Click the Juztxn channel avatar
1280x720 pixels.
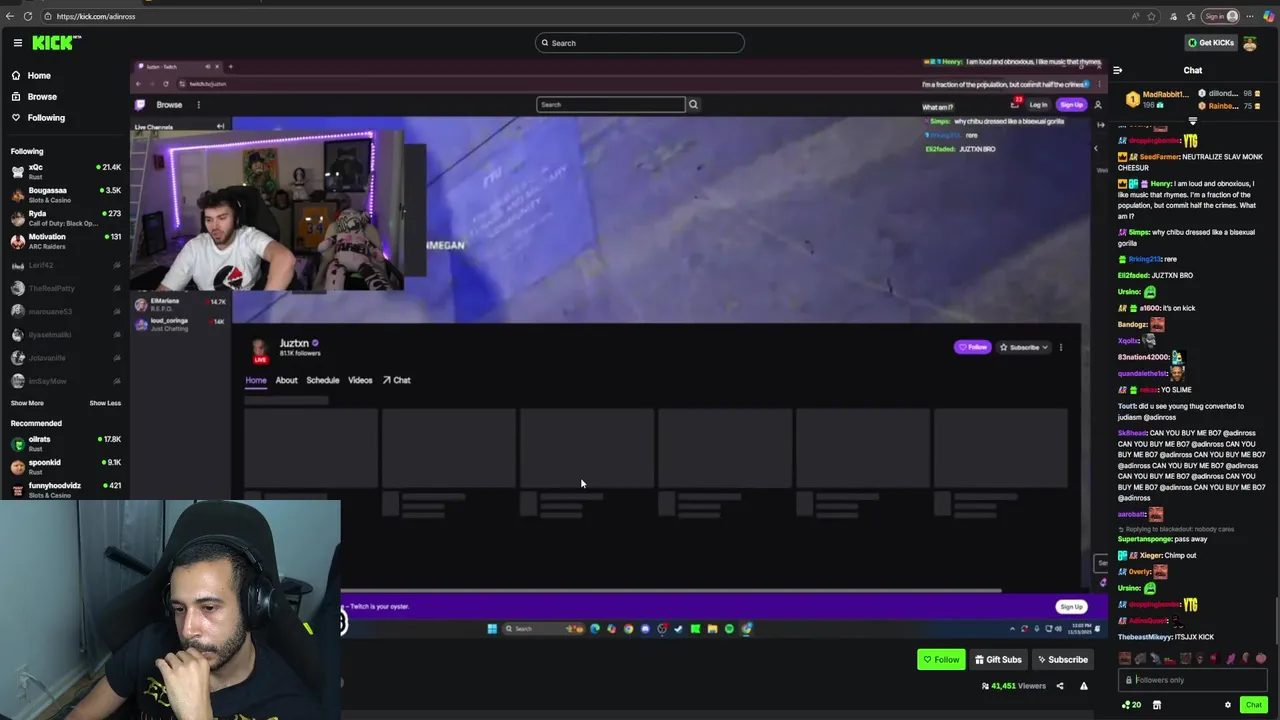[260, 347]
